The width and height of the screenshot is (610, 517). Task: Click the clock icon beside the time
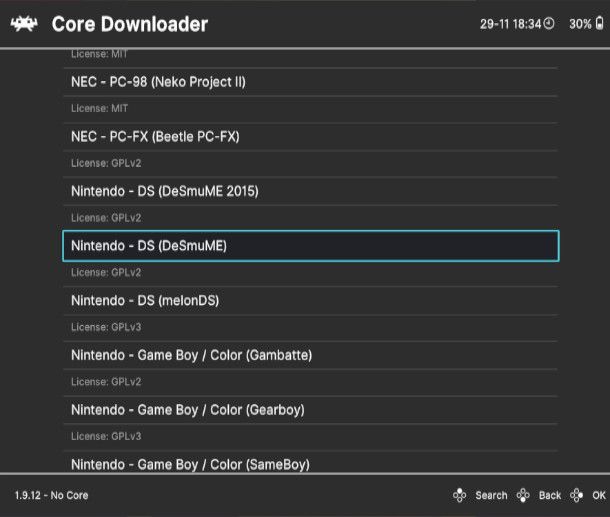point(549,24)
